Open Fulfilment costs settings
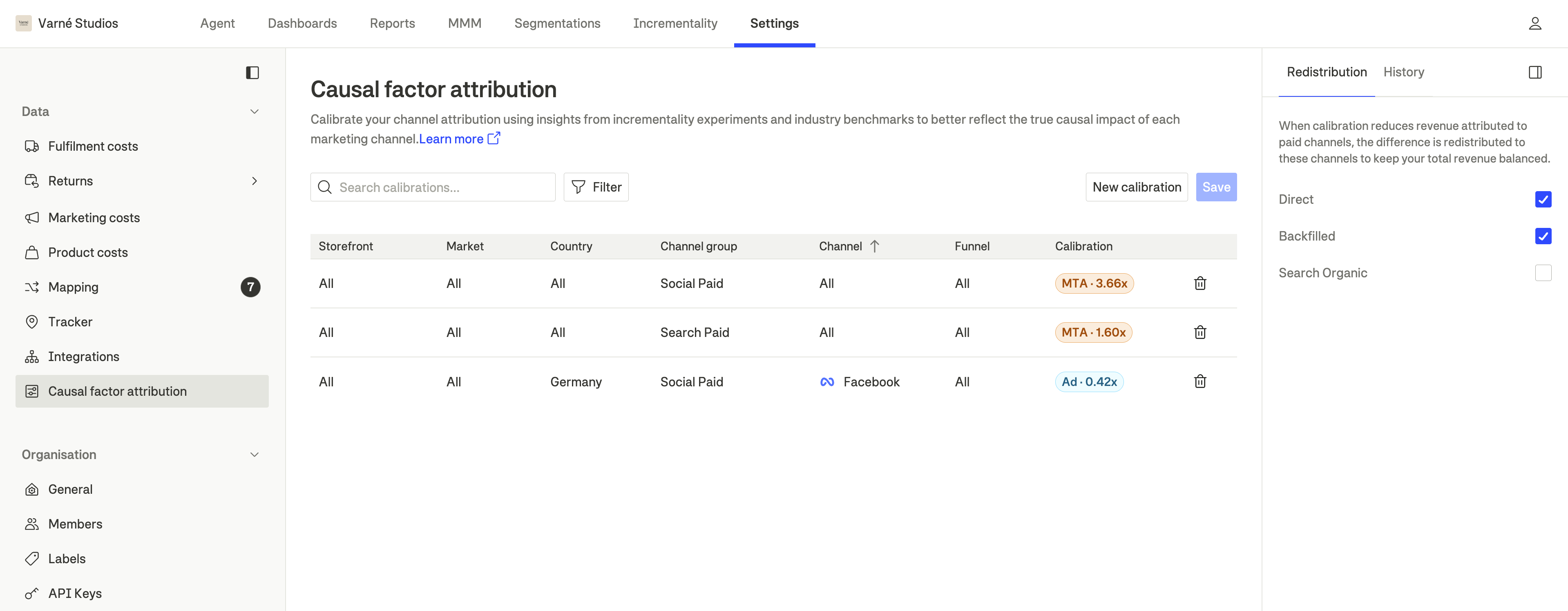 [x=31, y=146]
